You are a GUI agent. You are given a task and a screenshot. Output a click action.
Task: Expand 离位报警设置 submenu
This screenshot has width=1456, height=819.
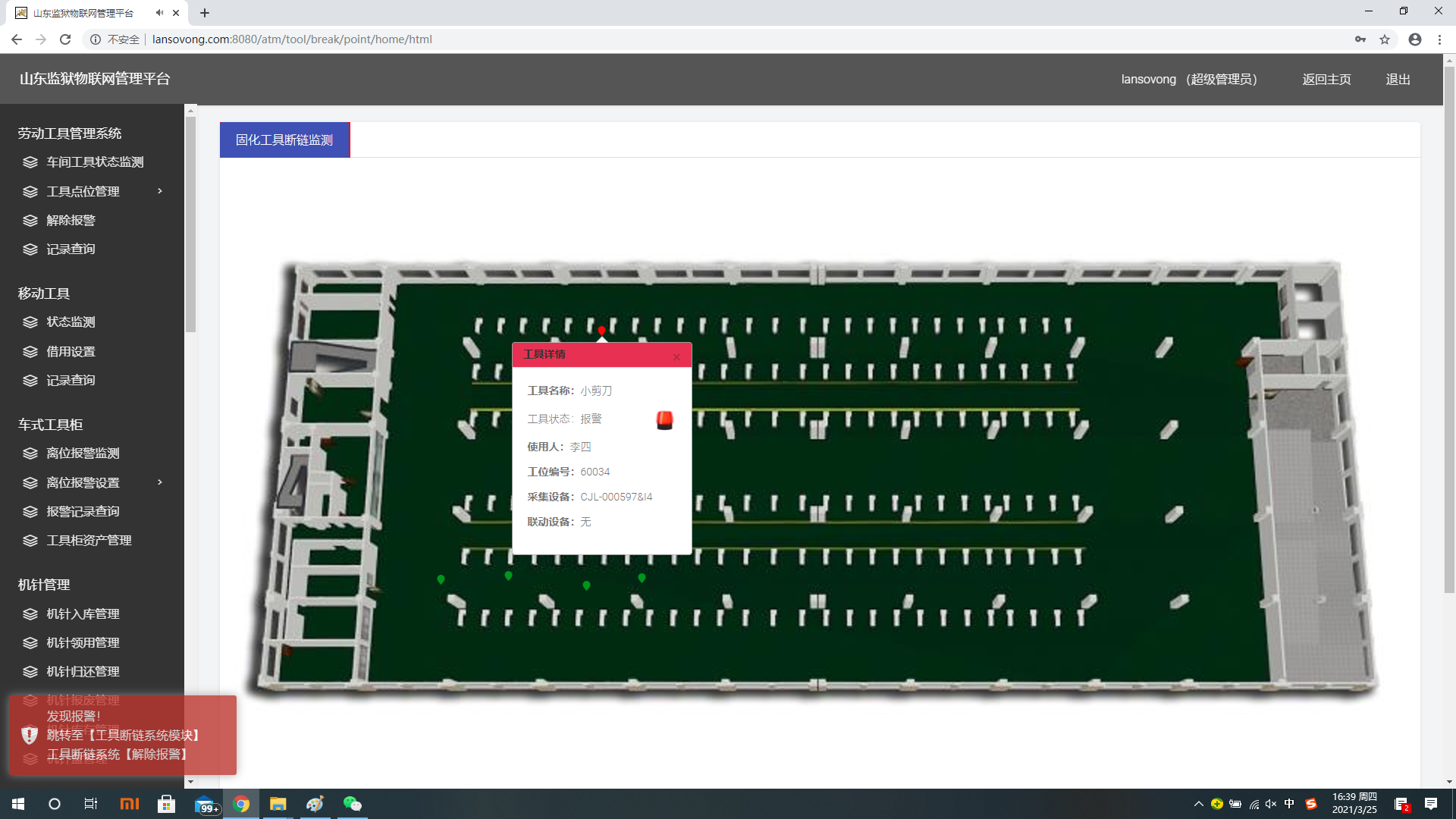coord(160,482)
